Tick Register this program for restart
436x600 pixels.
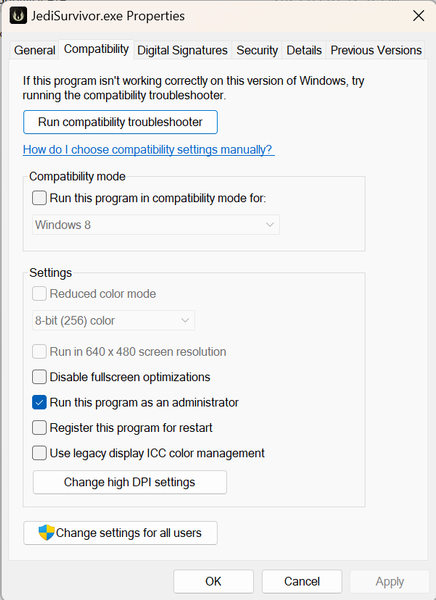pyautogui.click(x=39, y=428)
